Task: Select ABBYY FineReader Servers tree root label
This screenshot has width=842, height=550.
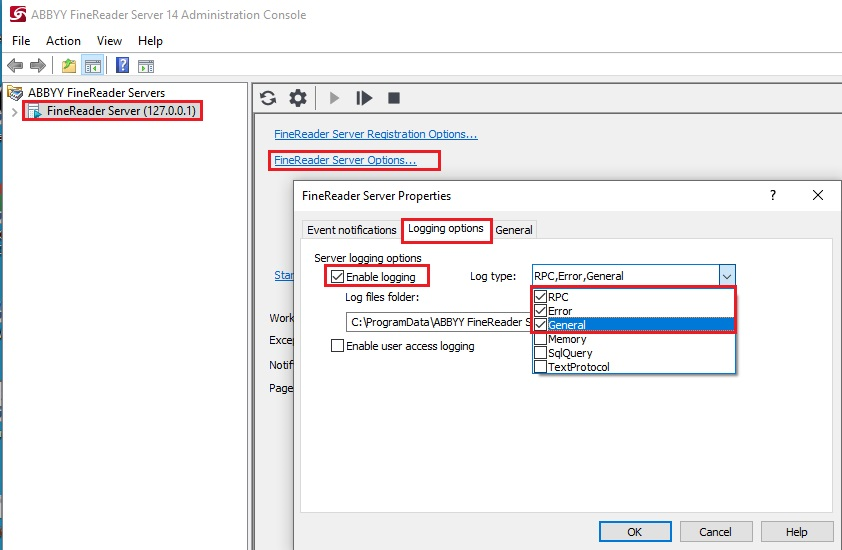Action: 97,92
